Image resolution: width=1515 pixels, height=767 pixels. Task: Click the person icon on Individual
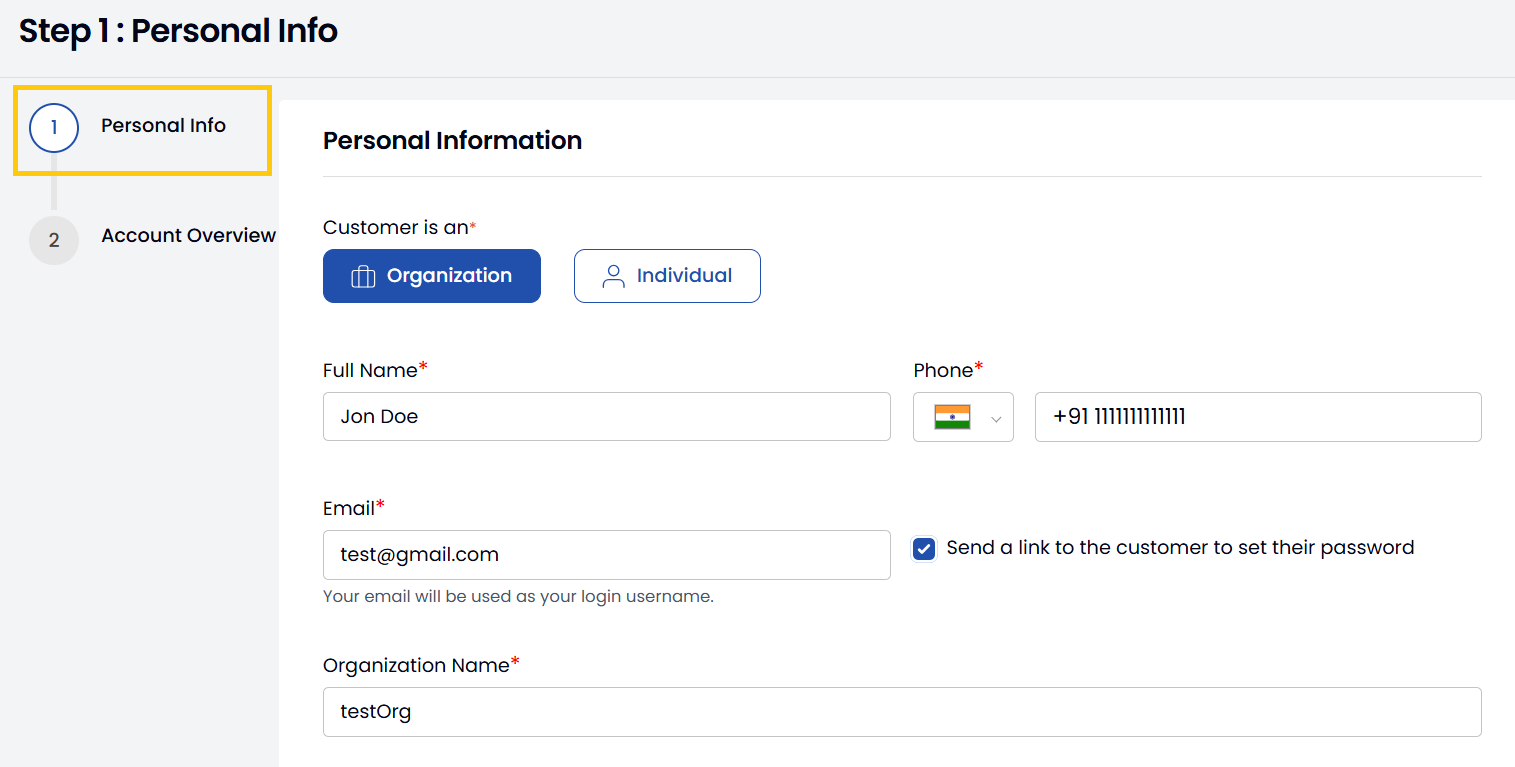(613, 276)
